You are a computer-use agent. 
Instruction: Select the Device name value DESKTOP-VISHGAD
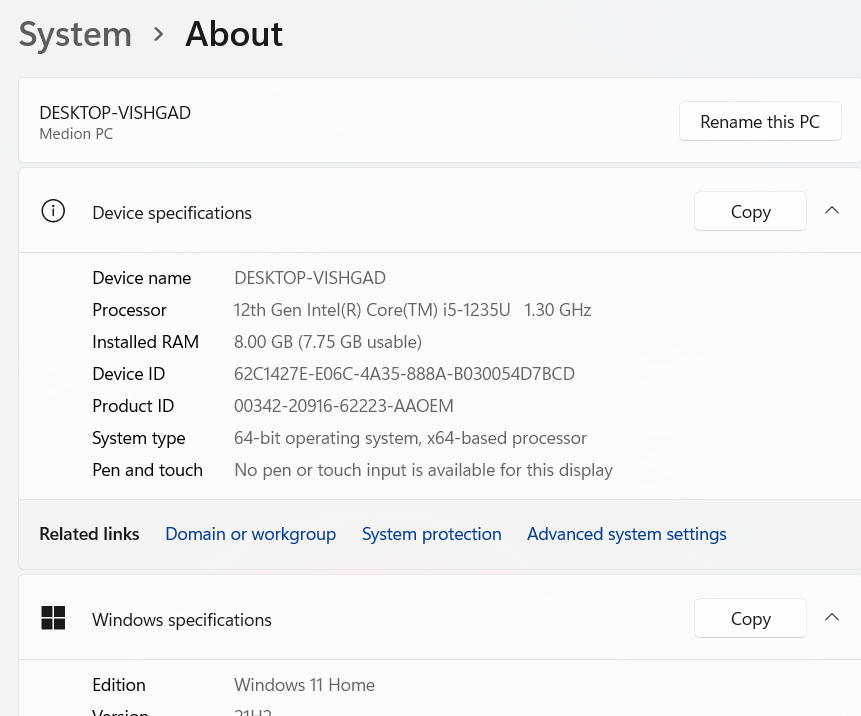point(310,278)
